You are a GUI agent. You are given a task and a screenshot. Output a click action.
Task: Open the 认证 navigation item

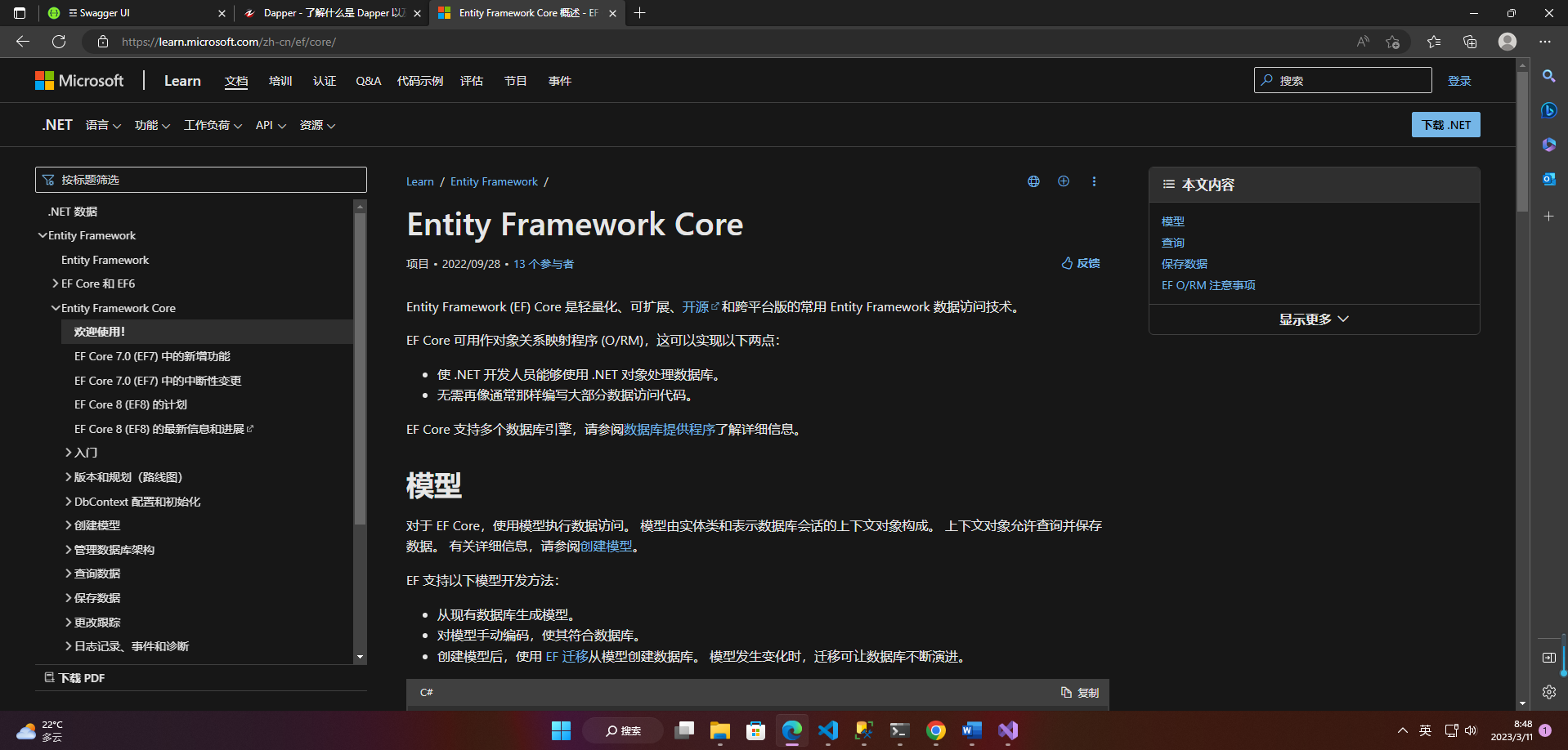point(325,81)
